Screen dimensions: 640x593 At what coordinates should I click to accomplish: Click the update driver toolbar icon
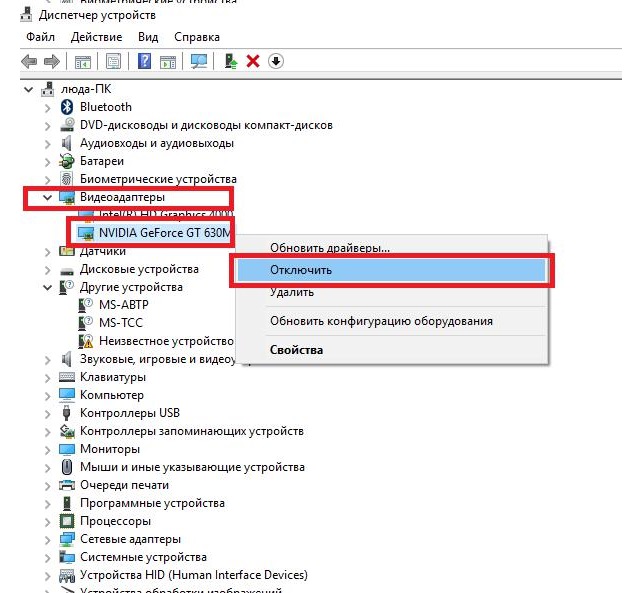pyautogui.click(x=231, y=62)
